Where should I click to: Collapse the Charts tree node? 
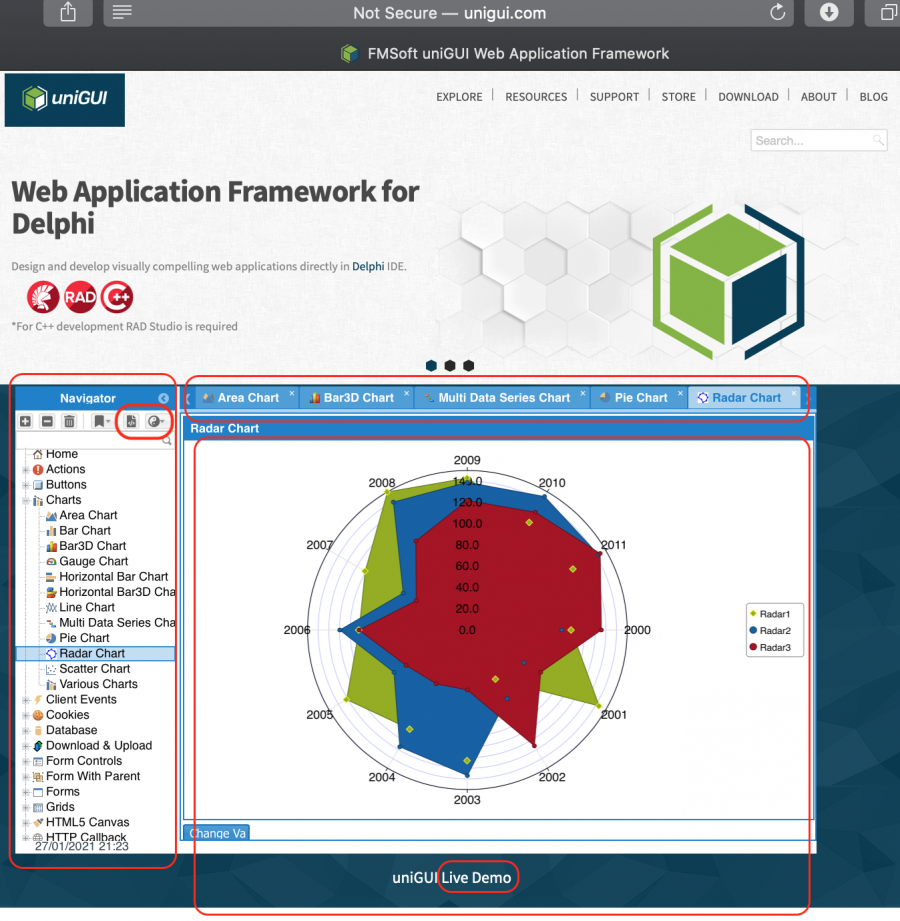pyautogui.click(x=26, y=500)
